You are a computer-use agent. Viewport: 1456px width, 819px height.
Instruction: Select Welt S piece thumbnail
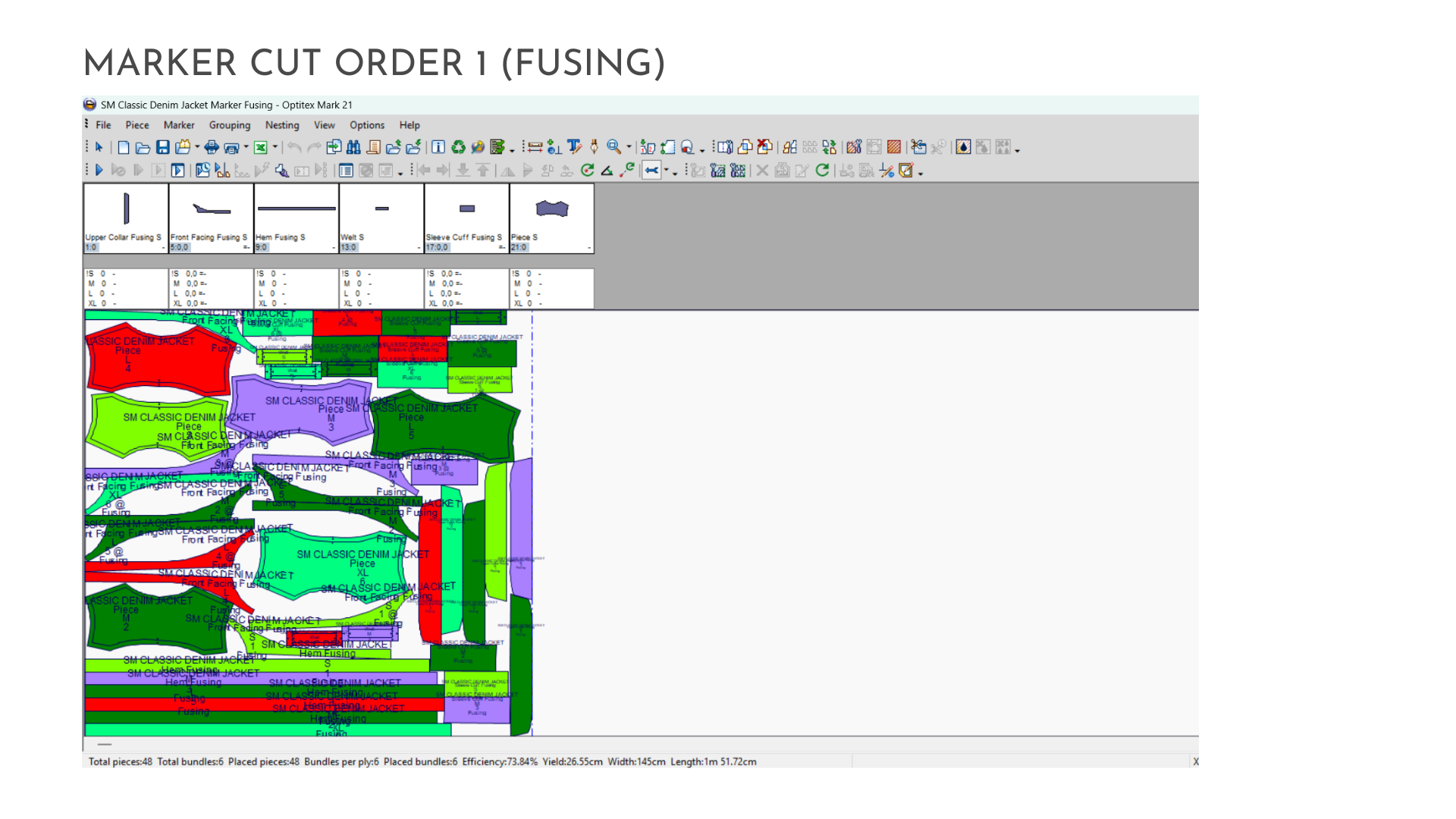381,218
